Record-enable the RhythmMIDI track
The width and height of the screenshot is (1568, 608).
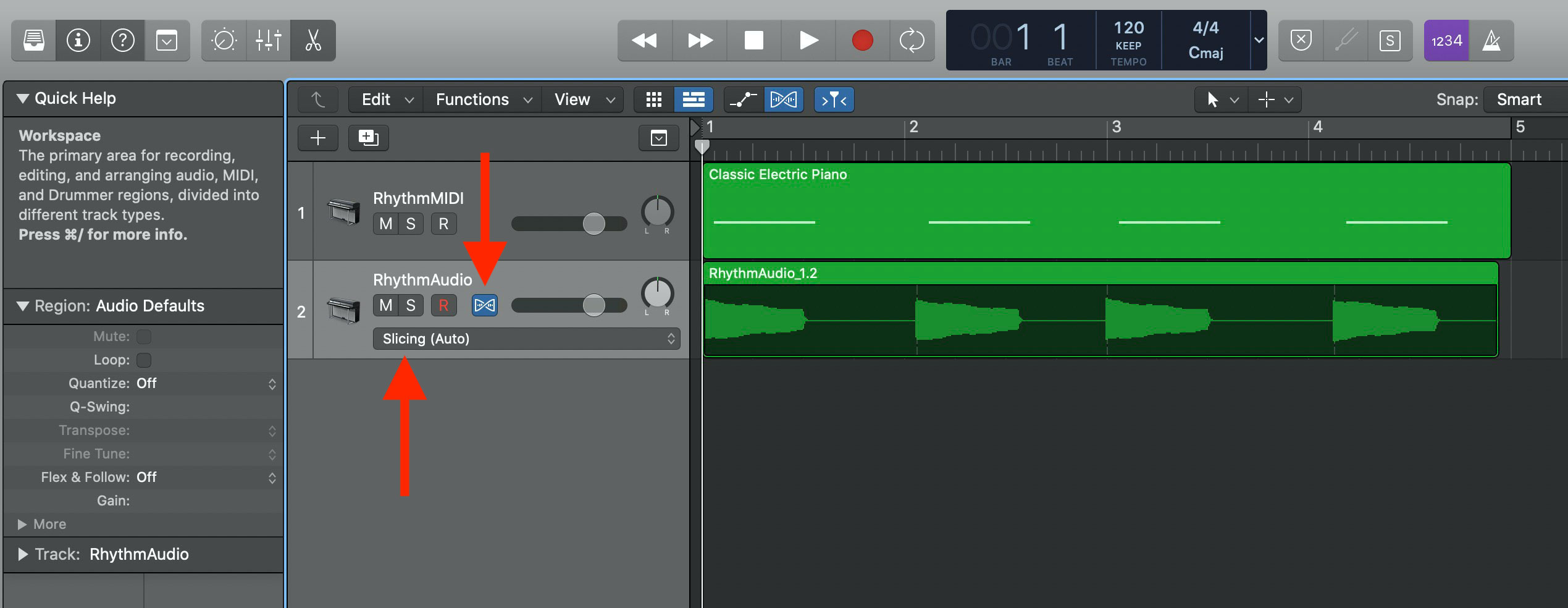(443, 224)
